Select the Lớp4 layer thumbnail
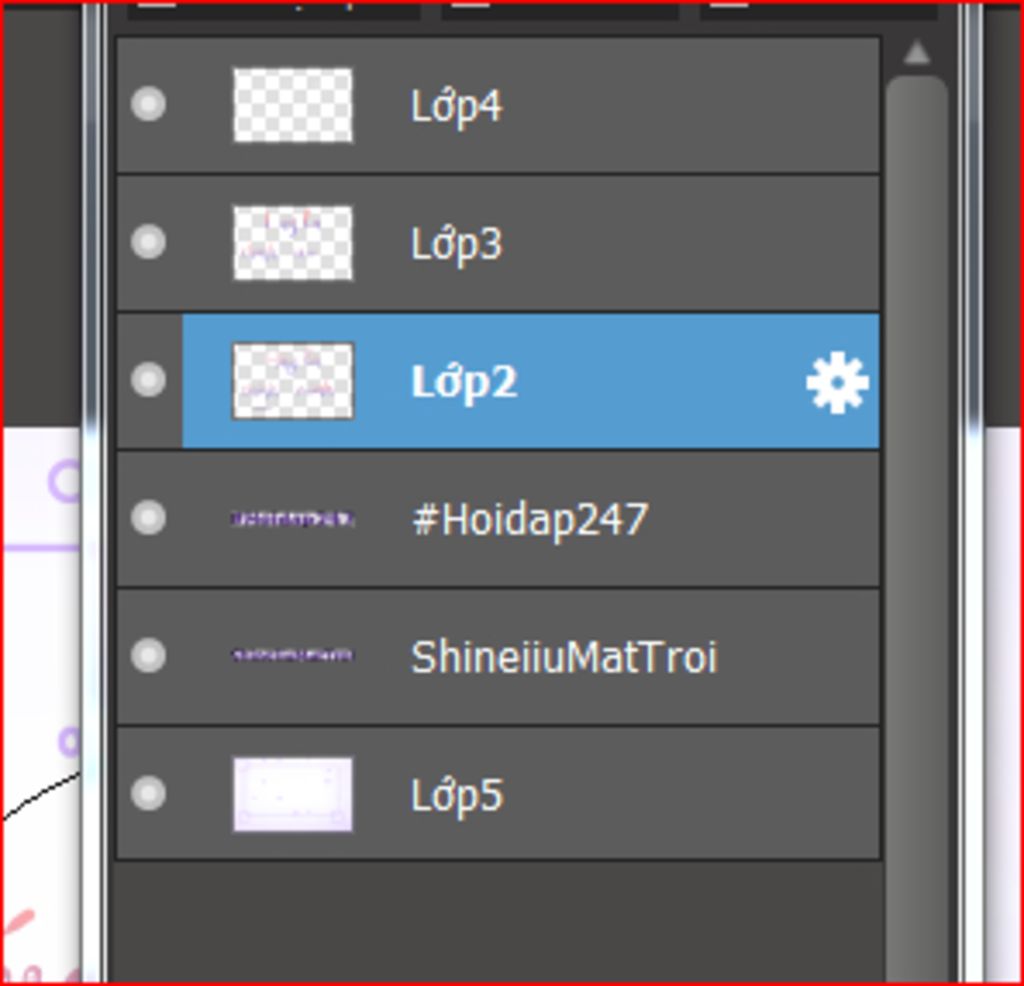 pyautogui.click(x=293, y=105)
